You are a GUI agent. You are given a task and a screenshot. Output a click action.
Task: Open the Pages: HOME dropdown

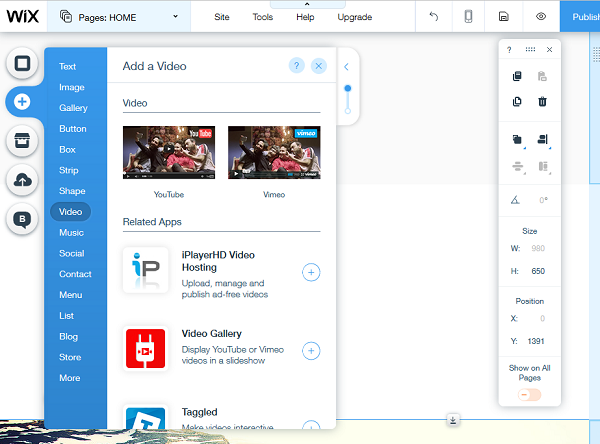point(119,17)
